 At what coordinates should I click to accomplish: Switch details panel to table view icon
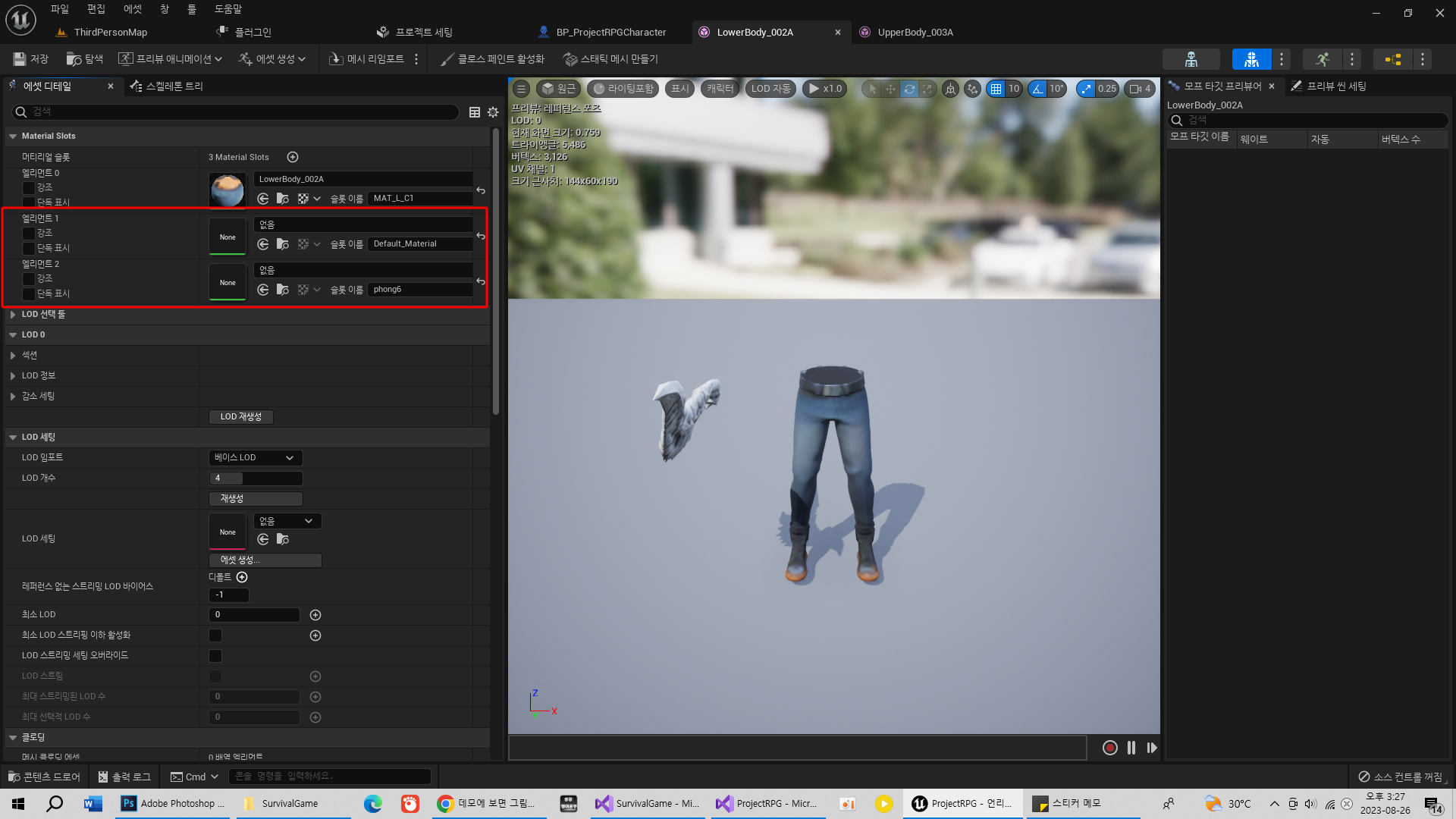[475, 112]
